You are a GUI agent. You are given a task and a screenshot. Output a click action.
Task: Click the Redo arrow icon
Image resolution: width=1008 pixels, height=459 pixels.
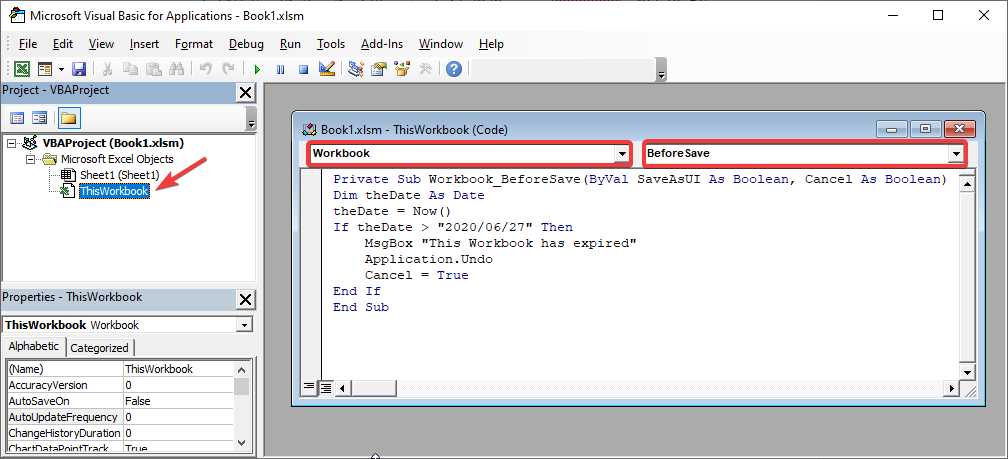228,69
